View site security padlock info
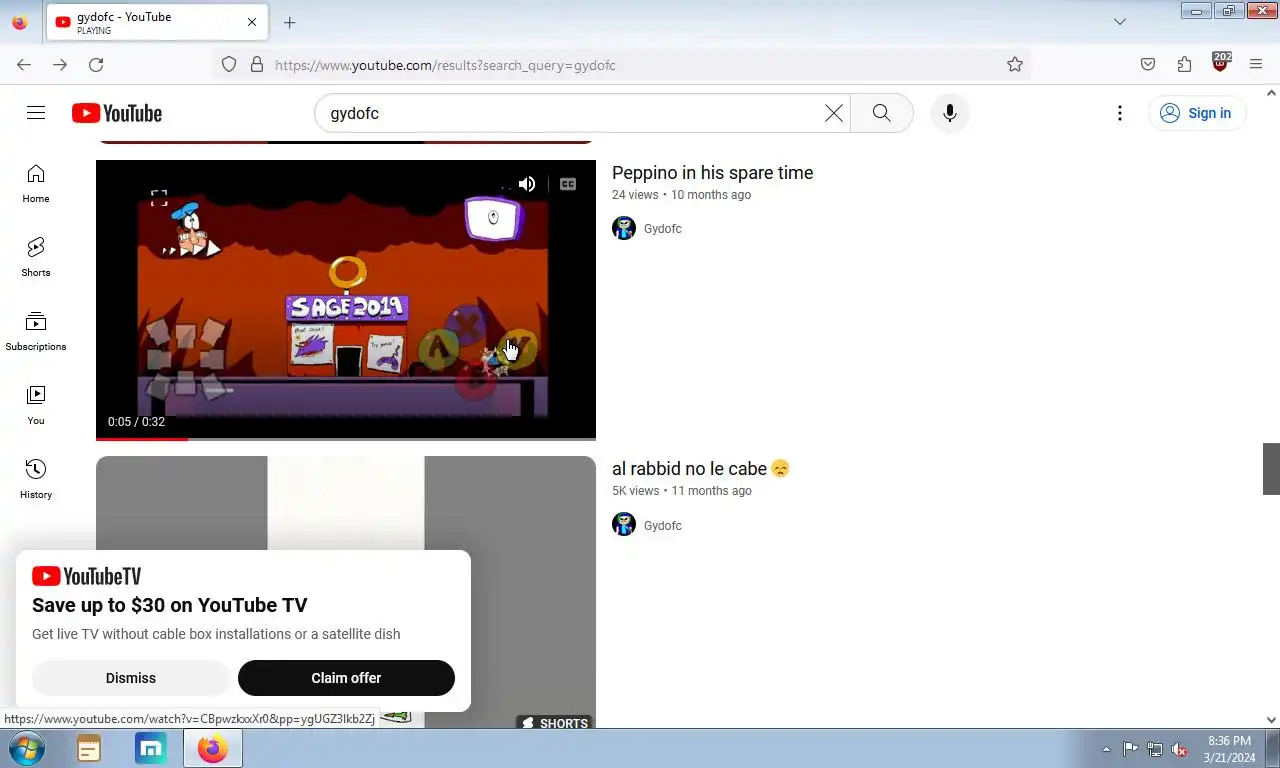The height and width of the screenshot is (768, 1280). [257, 65]
